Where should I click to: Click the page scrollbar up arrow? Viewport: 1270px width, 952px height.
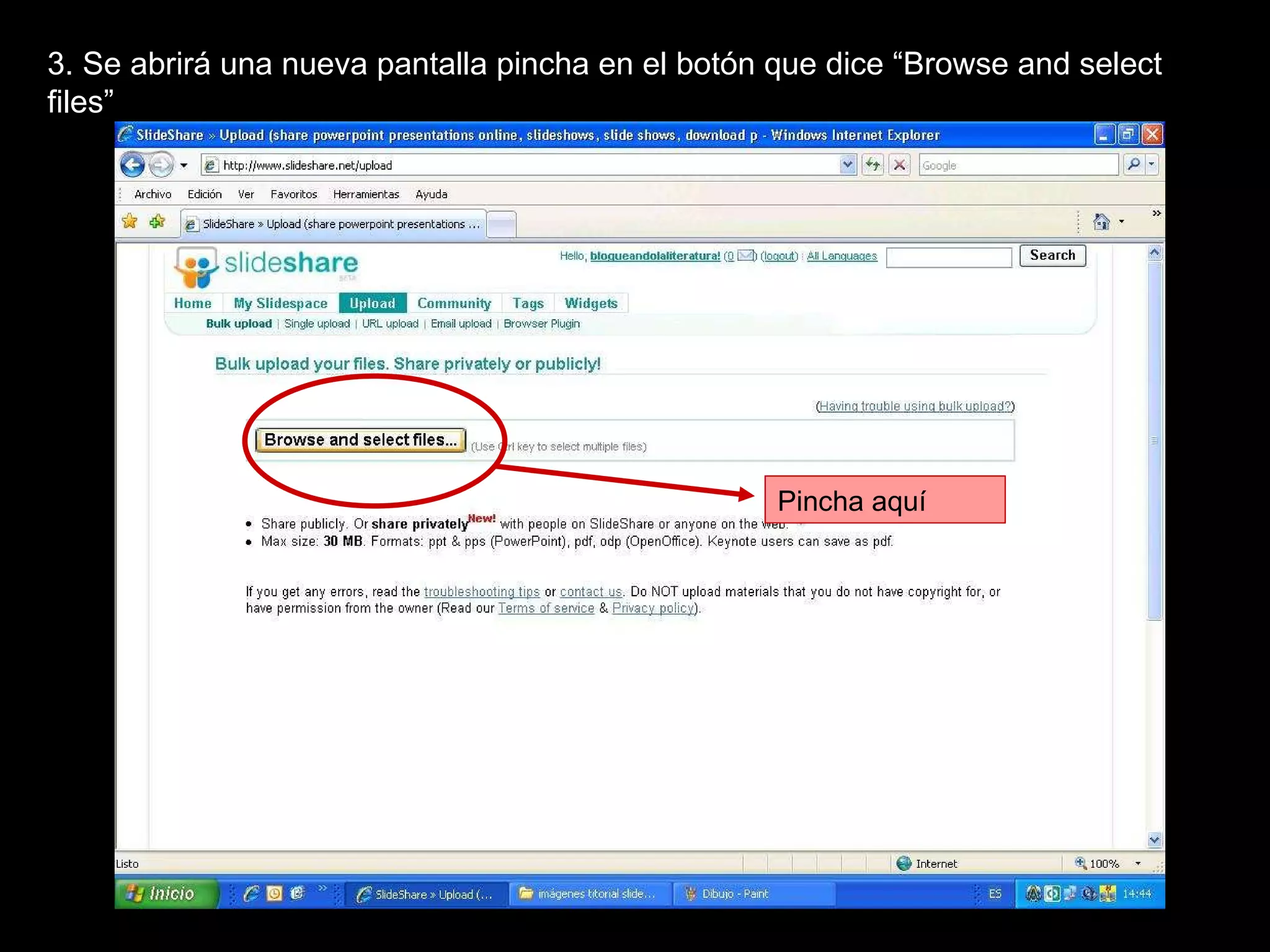1154,253
